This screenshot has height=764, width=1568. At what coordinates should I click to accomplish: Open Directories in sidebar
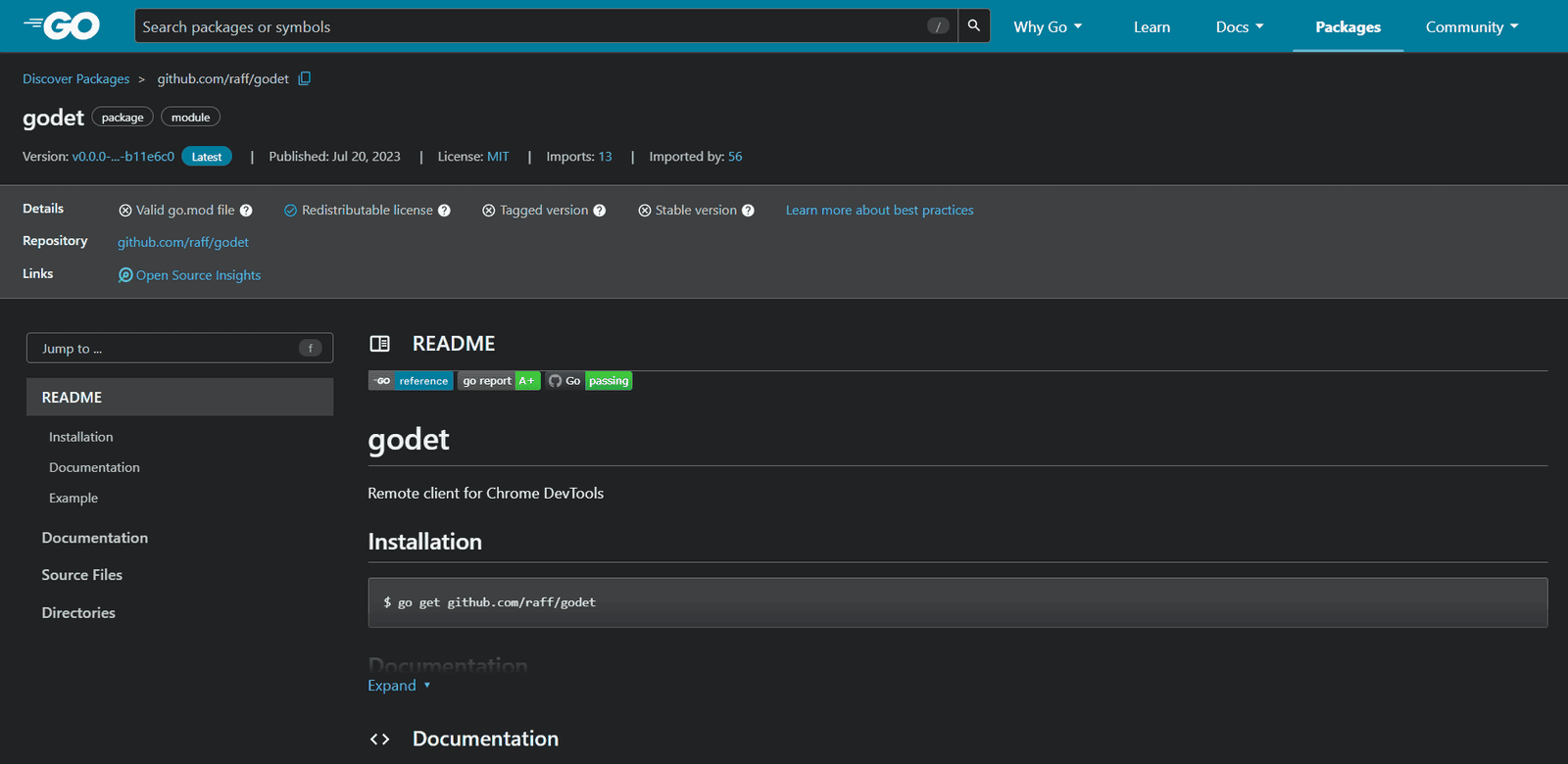78,612
